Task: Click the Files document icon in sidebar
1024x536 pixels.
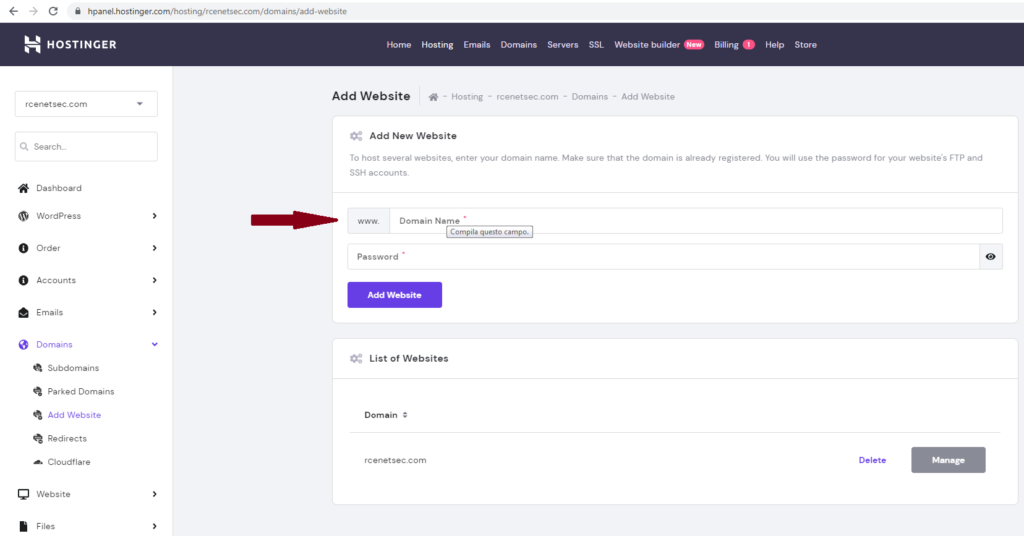Action: (x=24, y=526)
